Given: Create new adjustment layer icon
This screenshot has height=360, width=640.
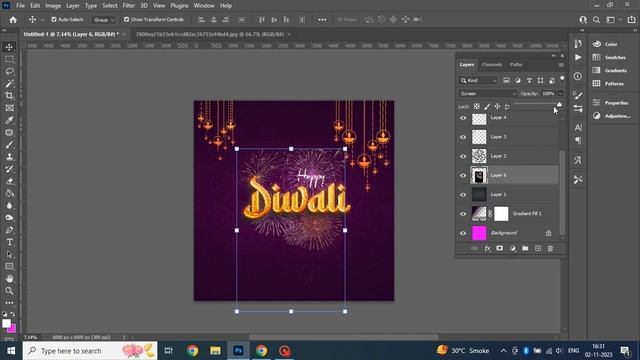Looking at the screenshot, I should pos(512,249).
